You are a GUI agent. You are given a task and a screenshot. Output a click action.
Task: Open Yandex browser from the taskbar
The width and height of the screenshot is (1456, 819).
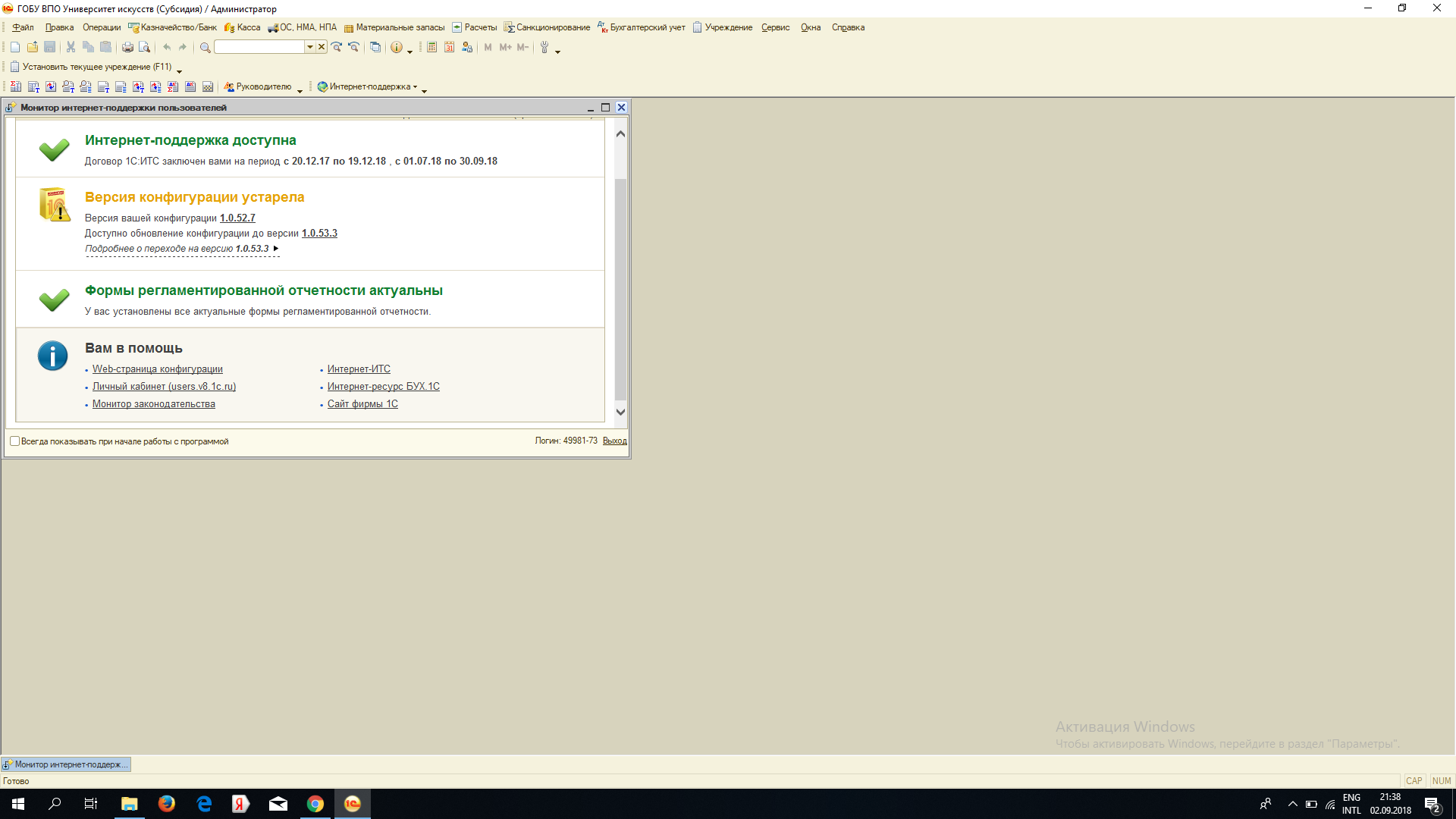(x=241, y=804)
